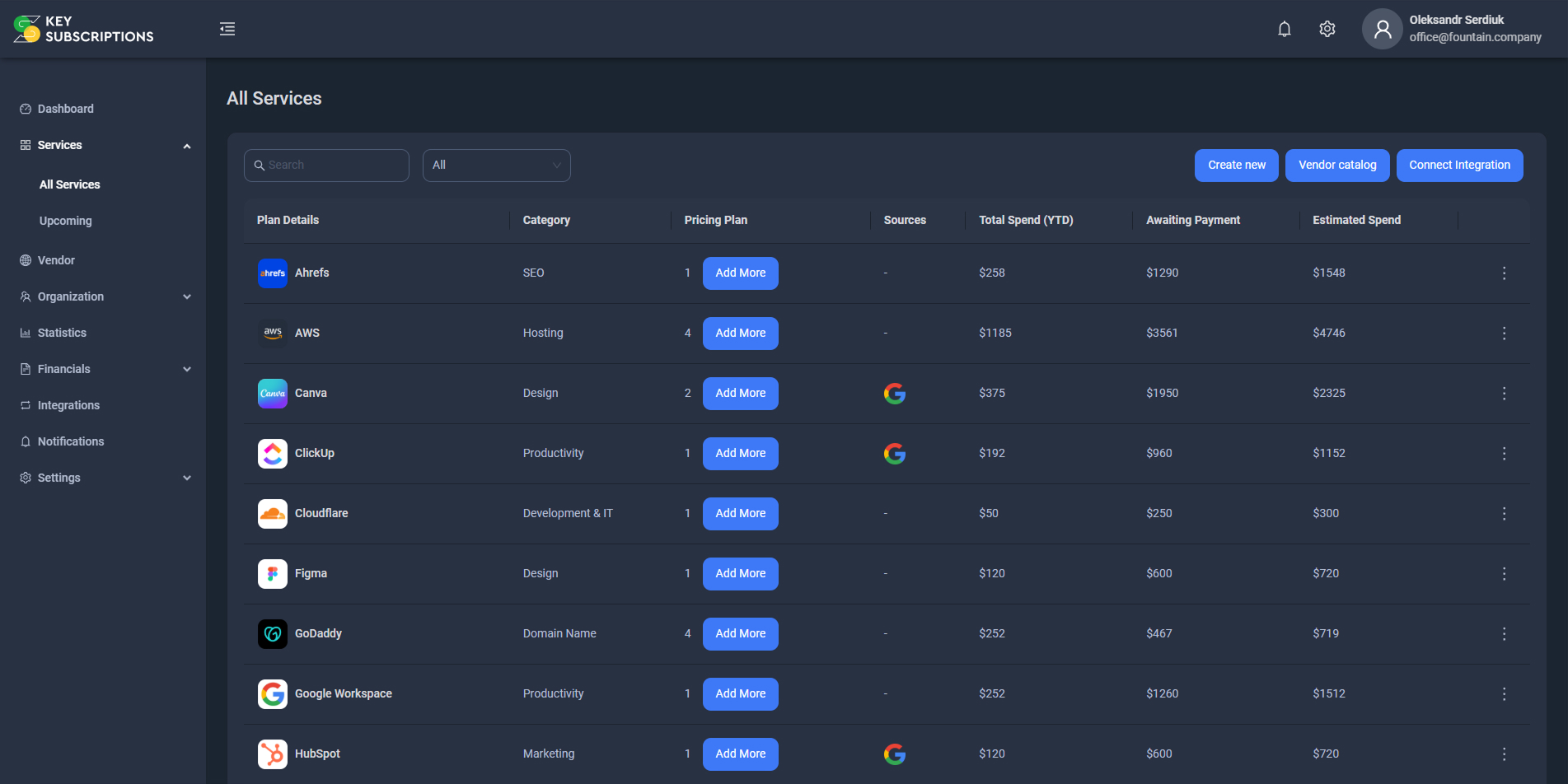
Task: Open the settings gear in header
Action: point(1327,29)
